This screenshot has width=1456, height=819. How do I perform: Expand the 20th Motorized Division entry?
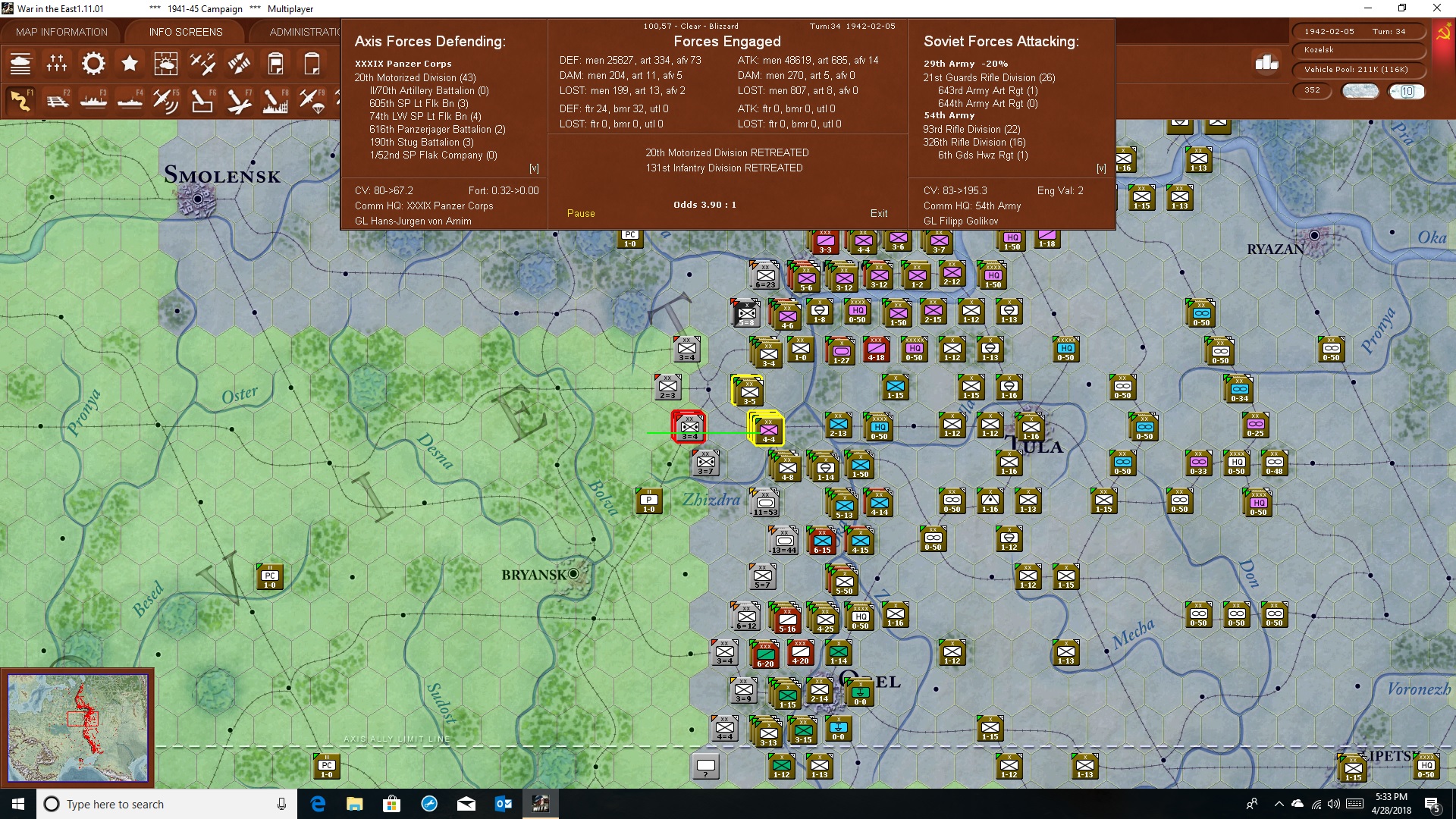pos(415,77)
